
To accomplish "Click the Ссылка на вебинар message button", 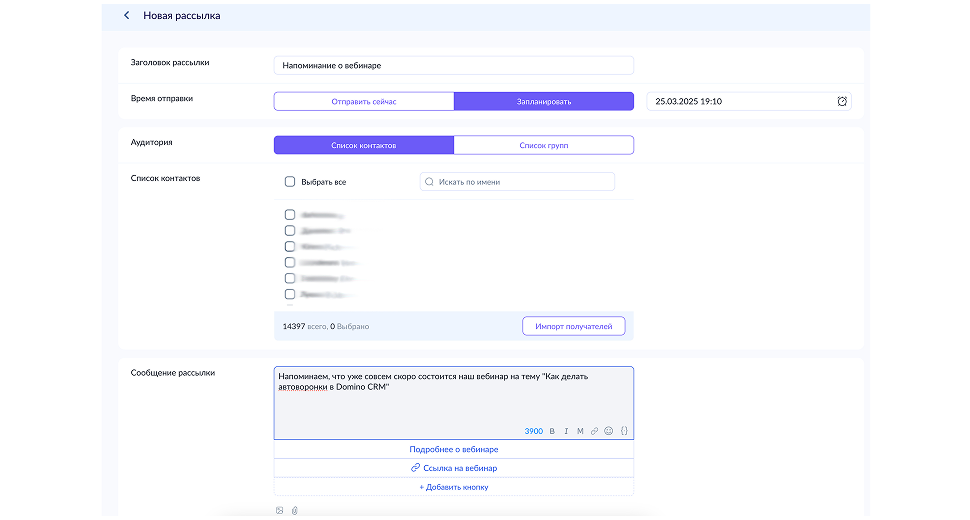I will coord(453,468).
